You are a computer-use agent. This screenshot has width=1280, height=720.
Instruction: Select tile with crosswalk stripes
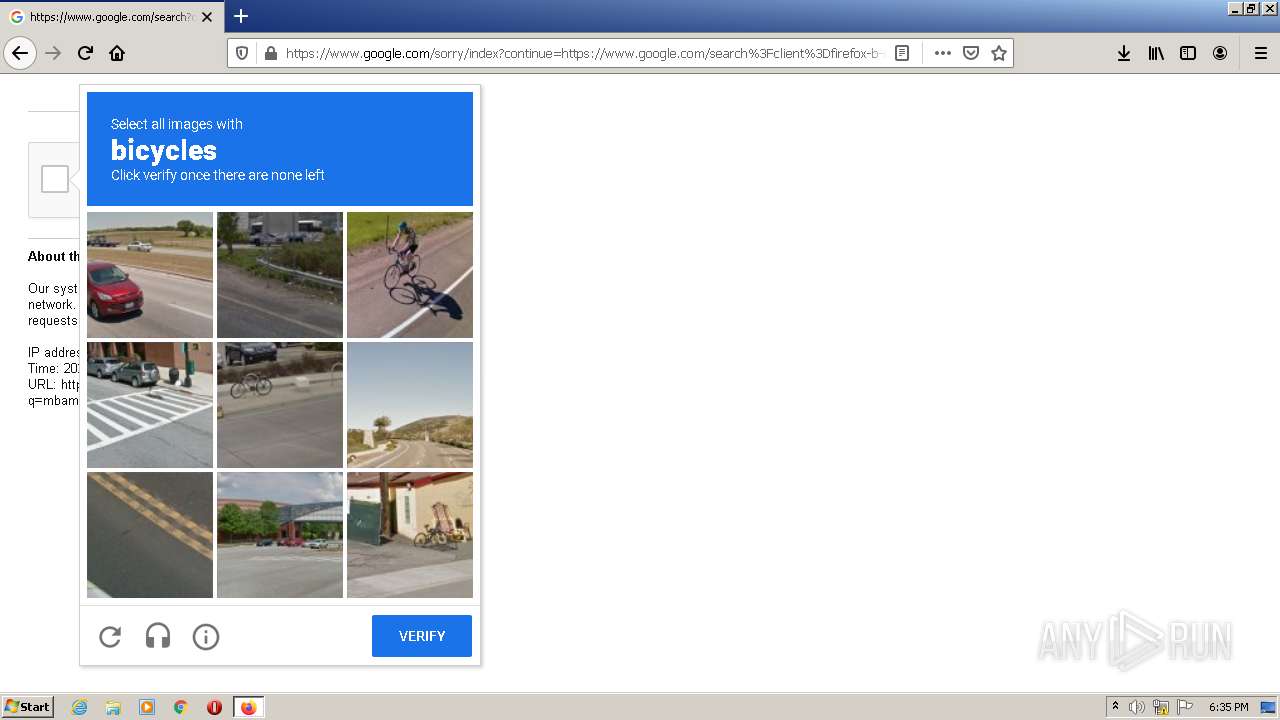click(x=150, y=405)
